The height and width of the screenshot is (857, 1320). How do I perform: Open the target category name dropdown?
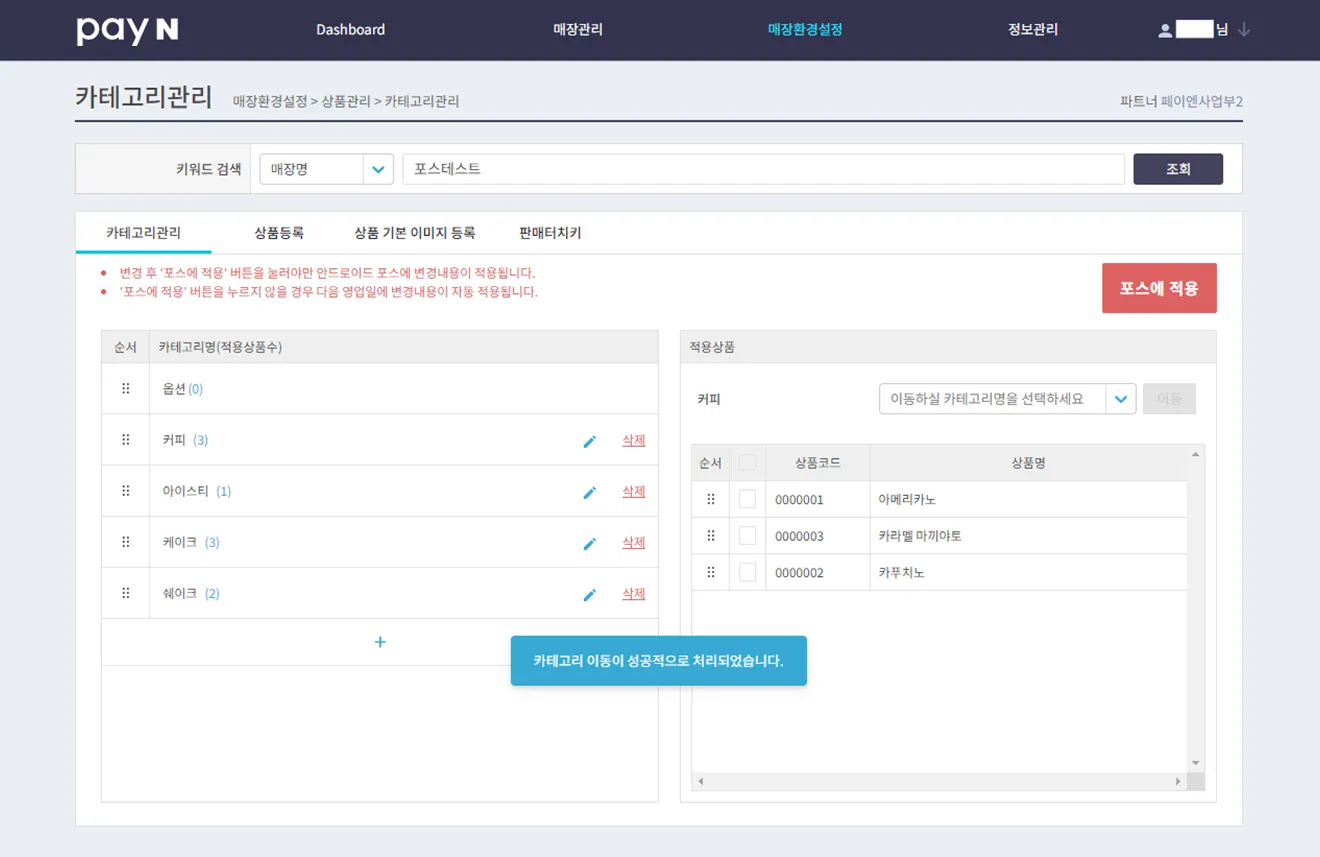click(x=1007, y=399)
